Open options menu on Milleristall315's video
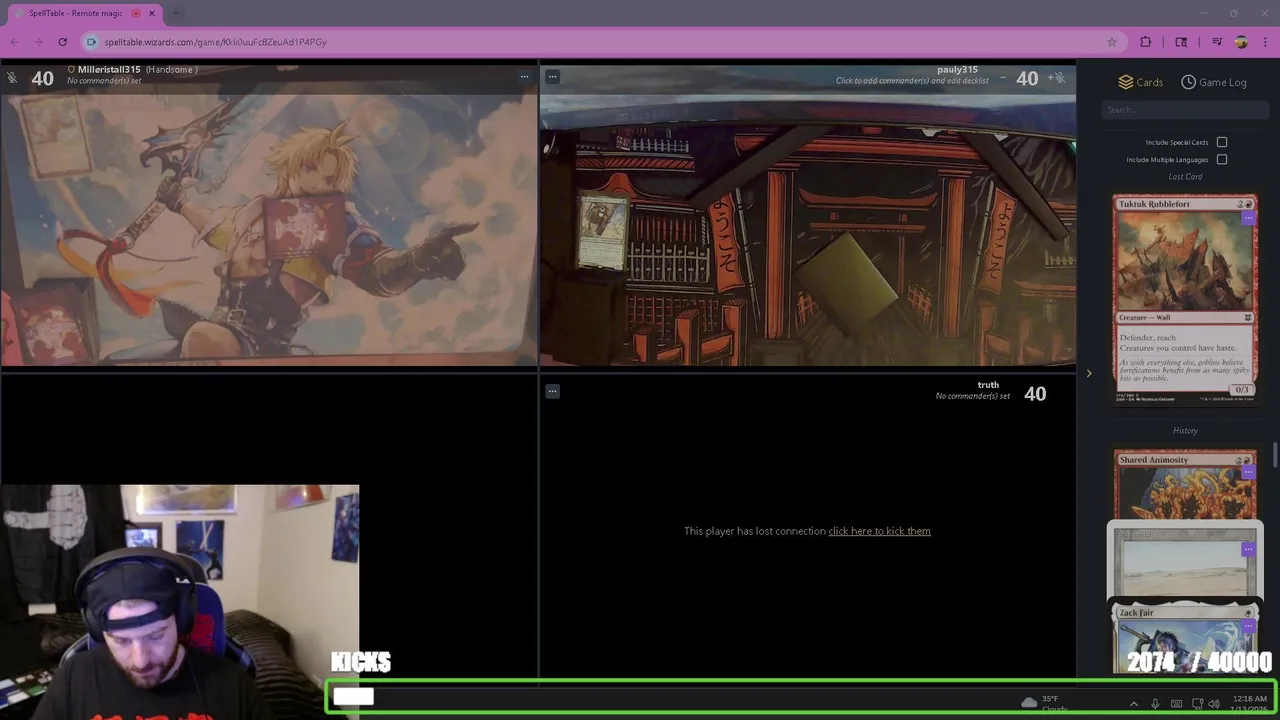 click(524, 76)
